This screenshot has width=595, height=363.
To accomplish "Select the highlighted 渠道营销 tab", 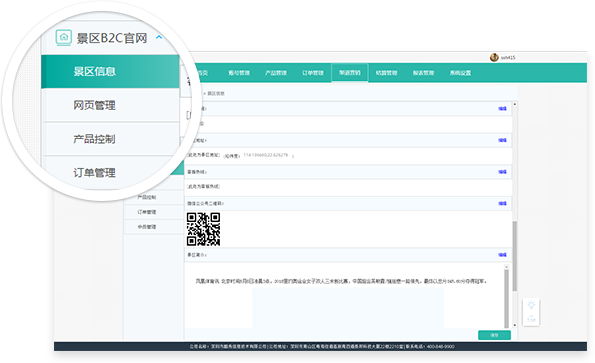I will point(349,72).
